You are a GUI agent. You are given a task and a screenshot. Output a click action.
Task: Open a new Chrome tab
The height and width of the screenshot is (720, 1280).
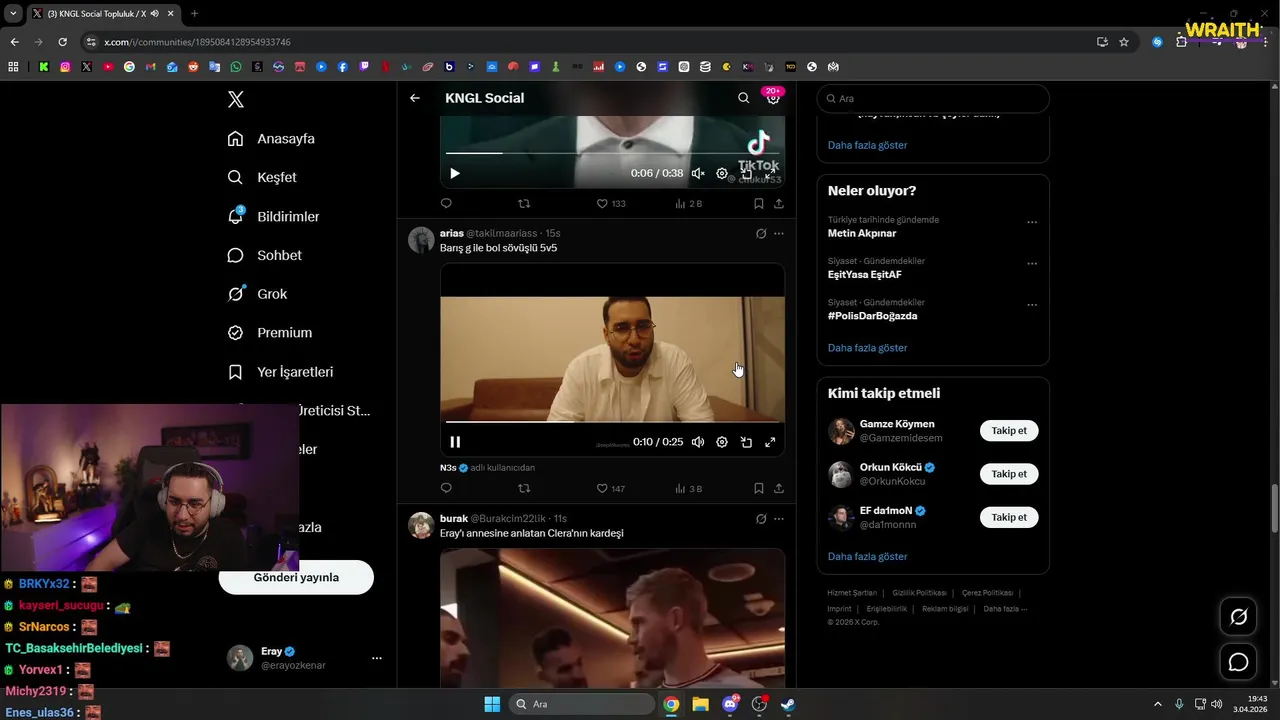tap(194, 13)
